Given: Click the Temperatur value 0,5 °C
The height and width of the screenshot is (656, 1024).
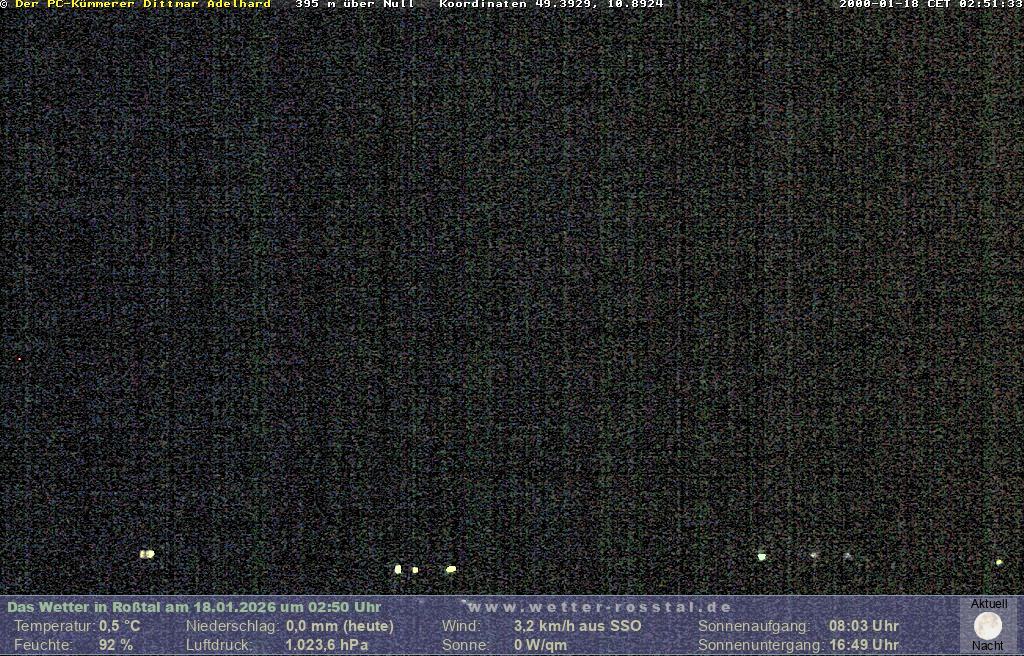Looking at the screenshot, I should pos(120,626).
